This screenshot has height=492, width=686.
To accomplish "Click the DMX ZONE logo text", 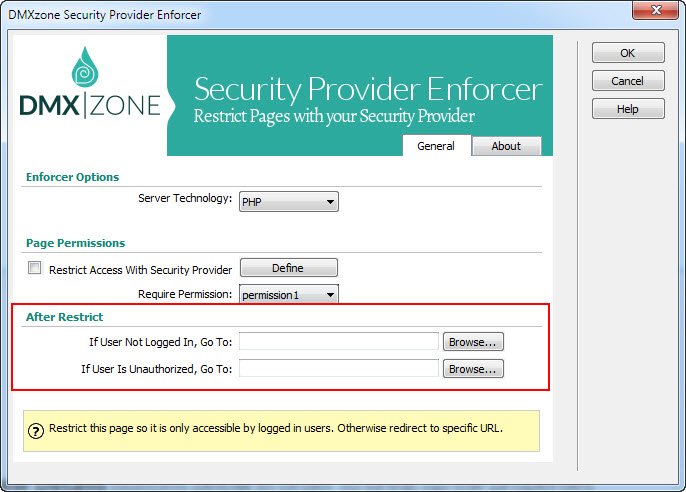I will (x=90, y=106).
